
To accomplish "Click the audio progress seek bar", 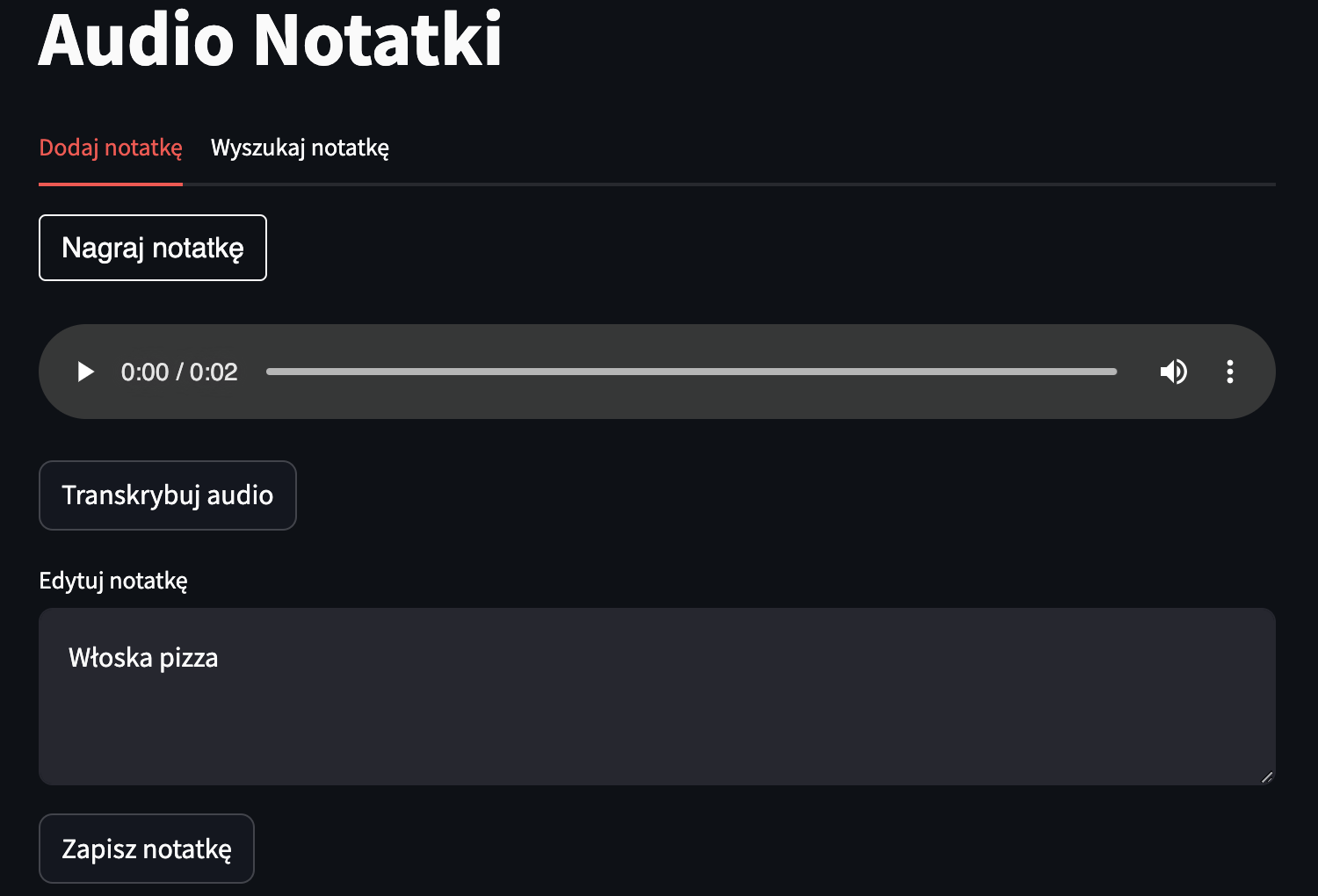I will [x=691, y=372].
